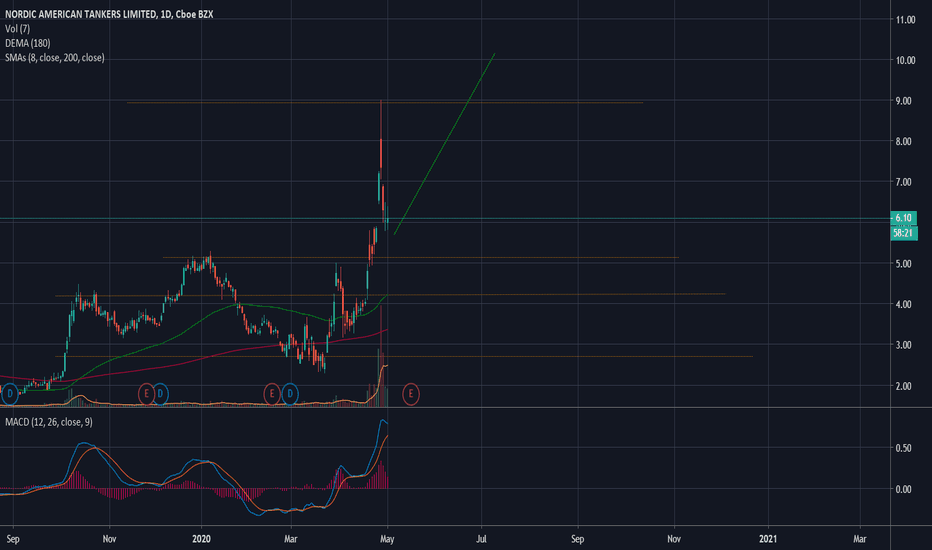Click the D dividend marker near Mar 2020
Viewport: 932px width, 550px height.
click(x=289, y=394)
